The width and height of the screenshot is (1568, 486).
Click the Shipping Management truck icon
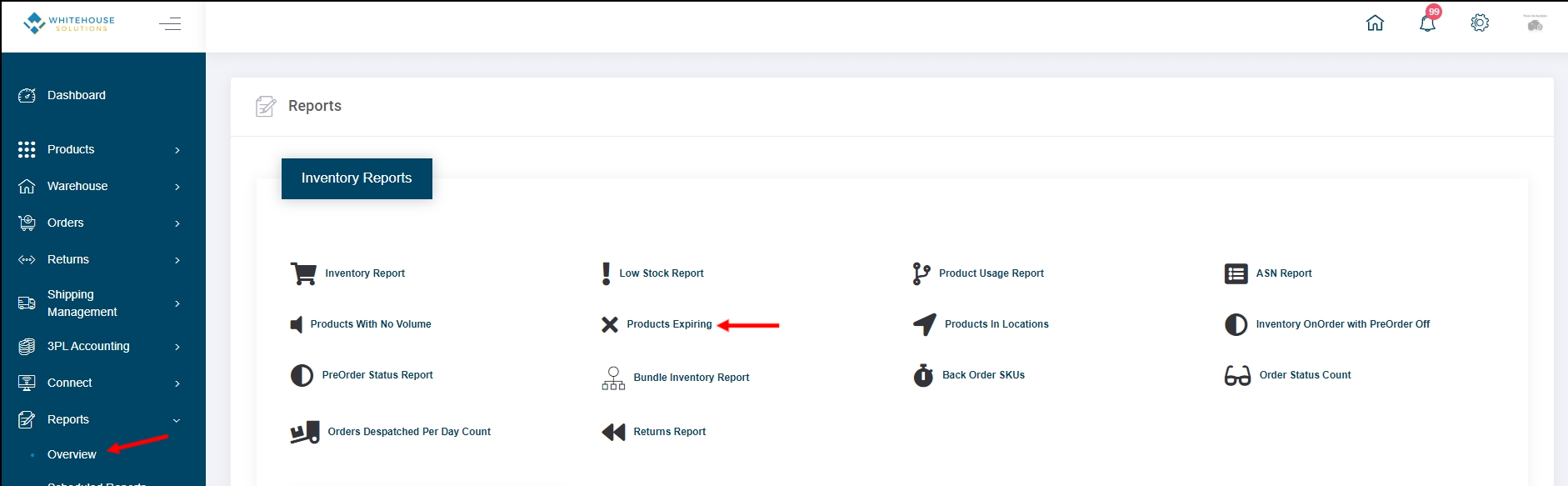[27, 303]
